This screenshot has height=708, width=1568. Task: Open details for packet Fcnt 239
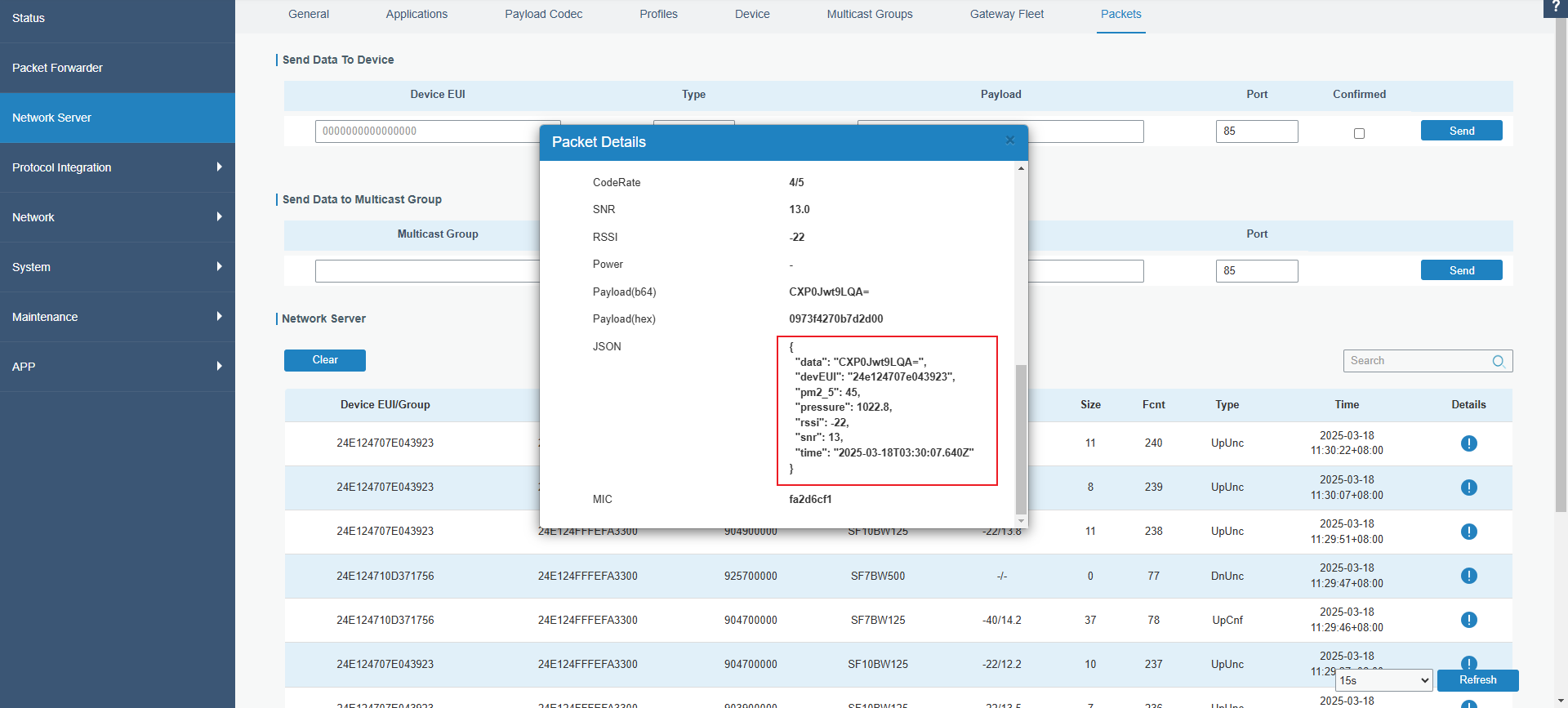pos(1468,488)
